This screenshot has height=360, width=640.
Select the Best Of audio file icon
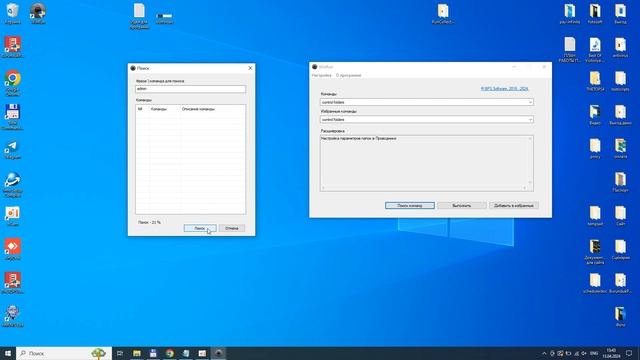[x=595, y=50]
